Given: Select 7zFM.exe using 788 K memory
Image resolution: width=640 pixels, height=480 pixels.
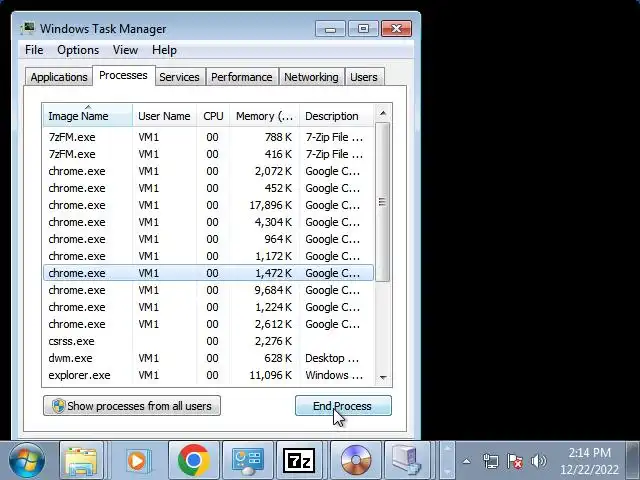Looking at the screenshot, I should pos(208,137).
